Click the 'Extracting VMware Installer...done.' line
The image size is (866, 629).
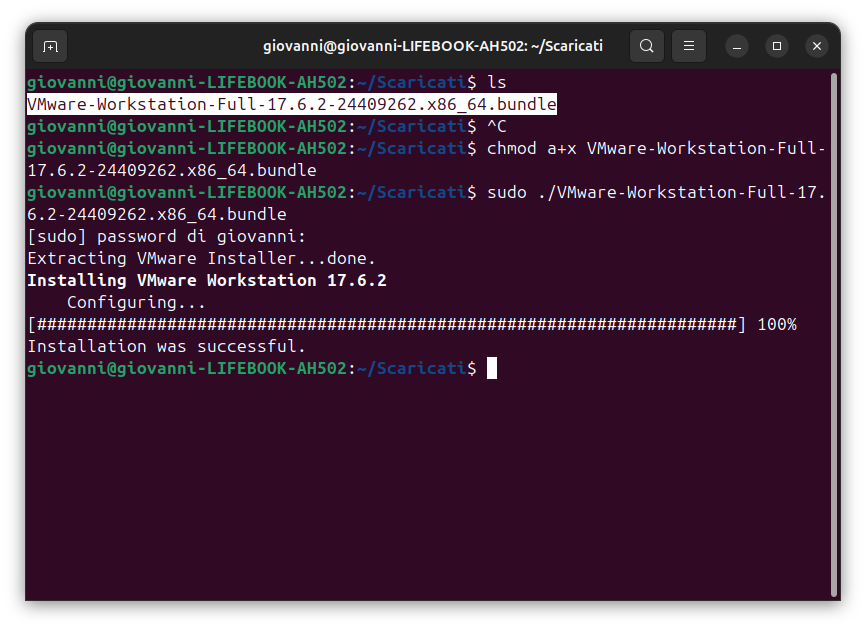tap(202, 258)
